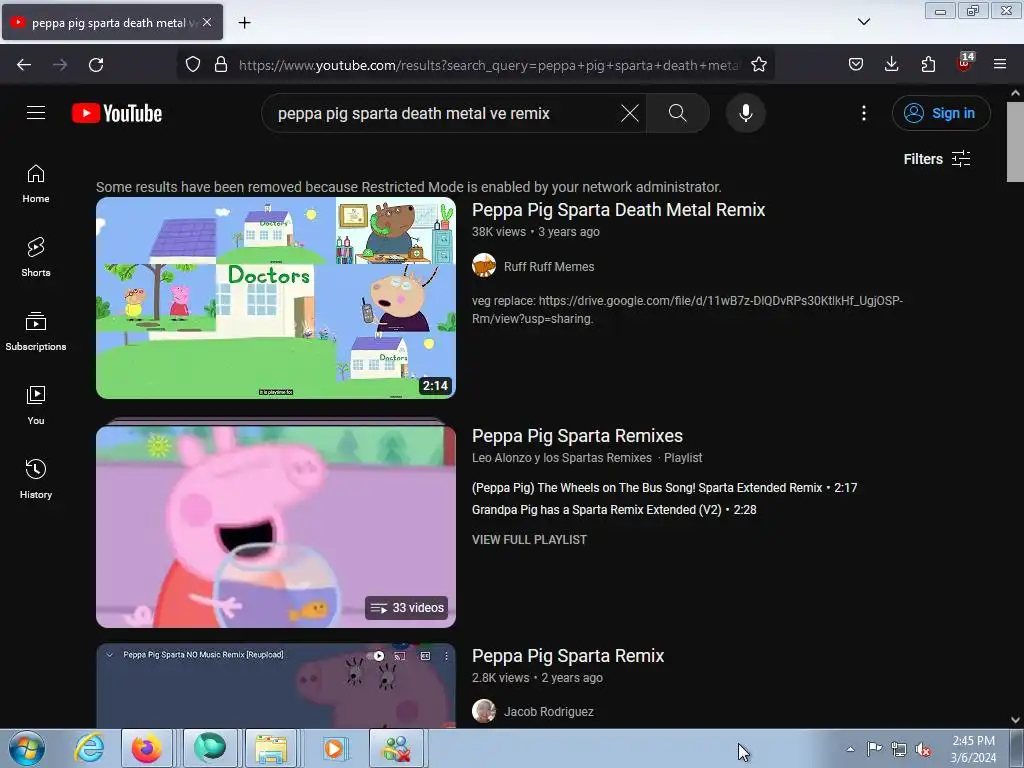Launch Internet Explorer from the taskbar
Screen dimensions: 1024x768
pos(89,748)
